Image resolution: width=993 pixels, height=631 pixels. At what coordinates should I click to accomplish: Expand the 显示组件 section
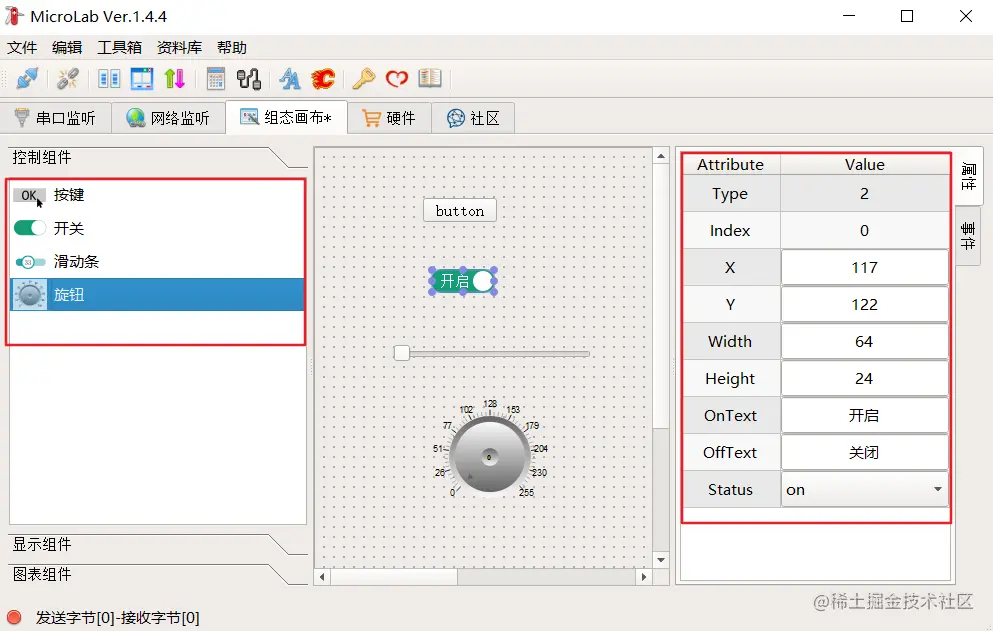(x=157, y=544)
